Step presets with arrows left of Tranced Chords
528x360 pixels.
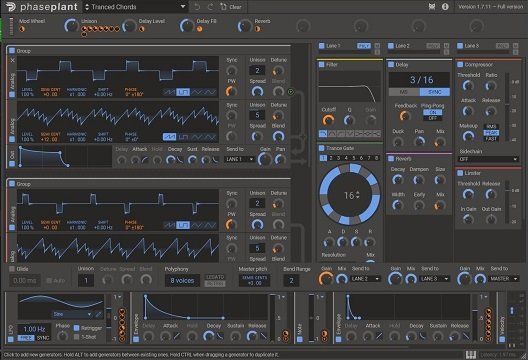click(x=87, y=7)
